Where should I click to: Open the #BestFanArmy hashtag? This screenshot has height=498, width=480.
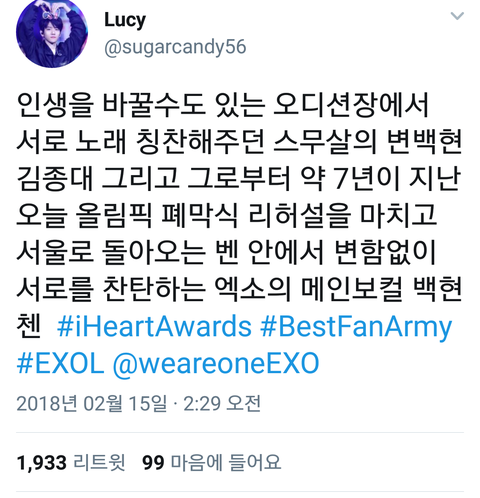tap(356, 327)
